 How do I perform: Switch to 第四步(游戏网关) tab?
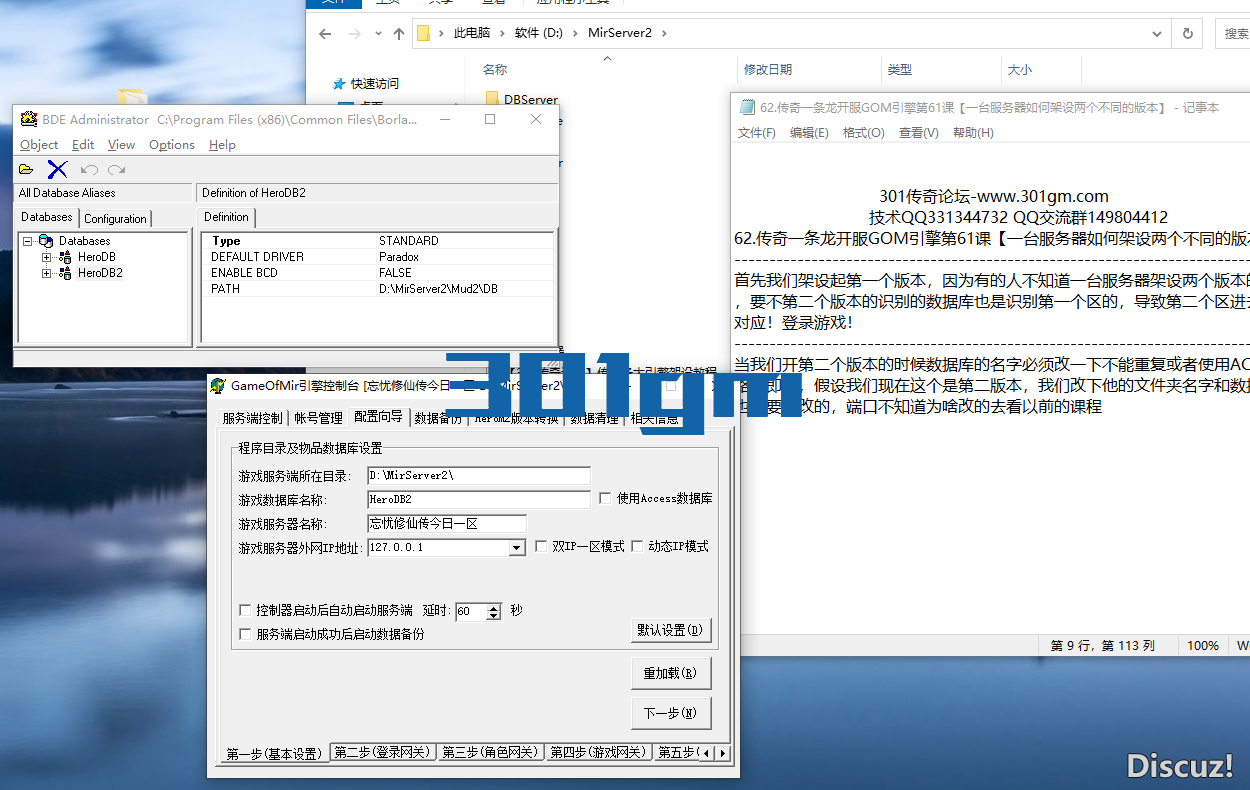599,752
